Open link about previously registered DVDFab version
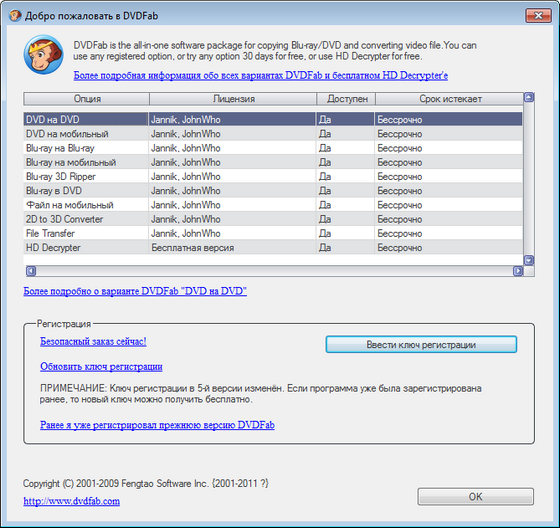This screenshot has width=560, height=528. [157, 425]
